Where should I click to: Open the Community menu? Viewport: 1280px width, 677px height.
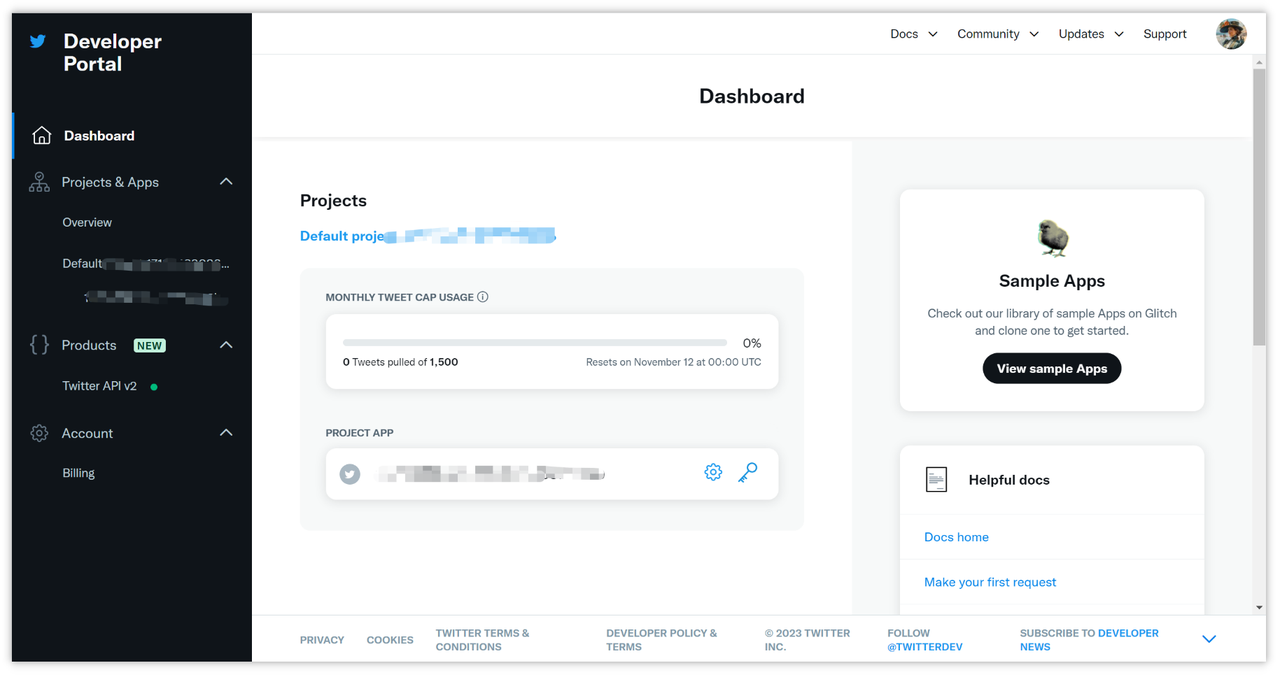(996, 33)
